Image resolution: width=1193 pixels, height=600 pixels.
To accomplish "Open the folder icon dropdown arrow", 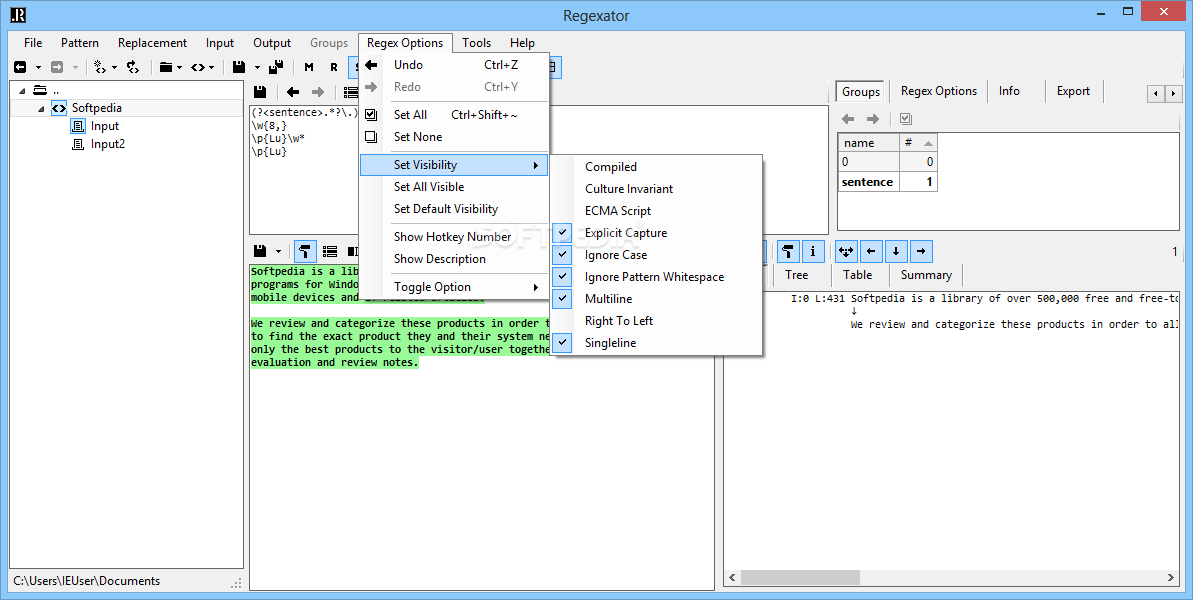I will coord(180,67).
